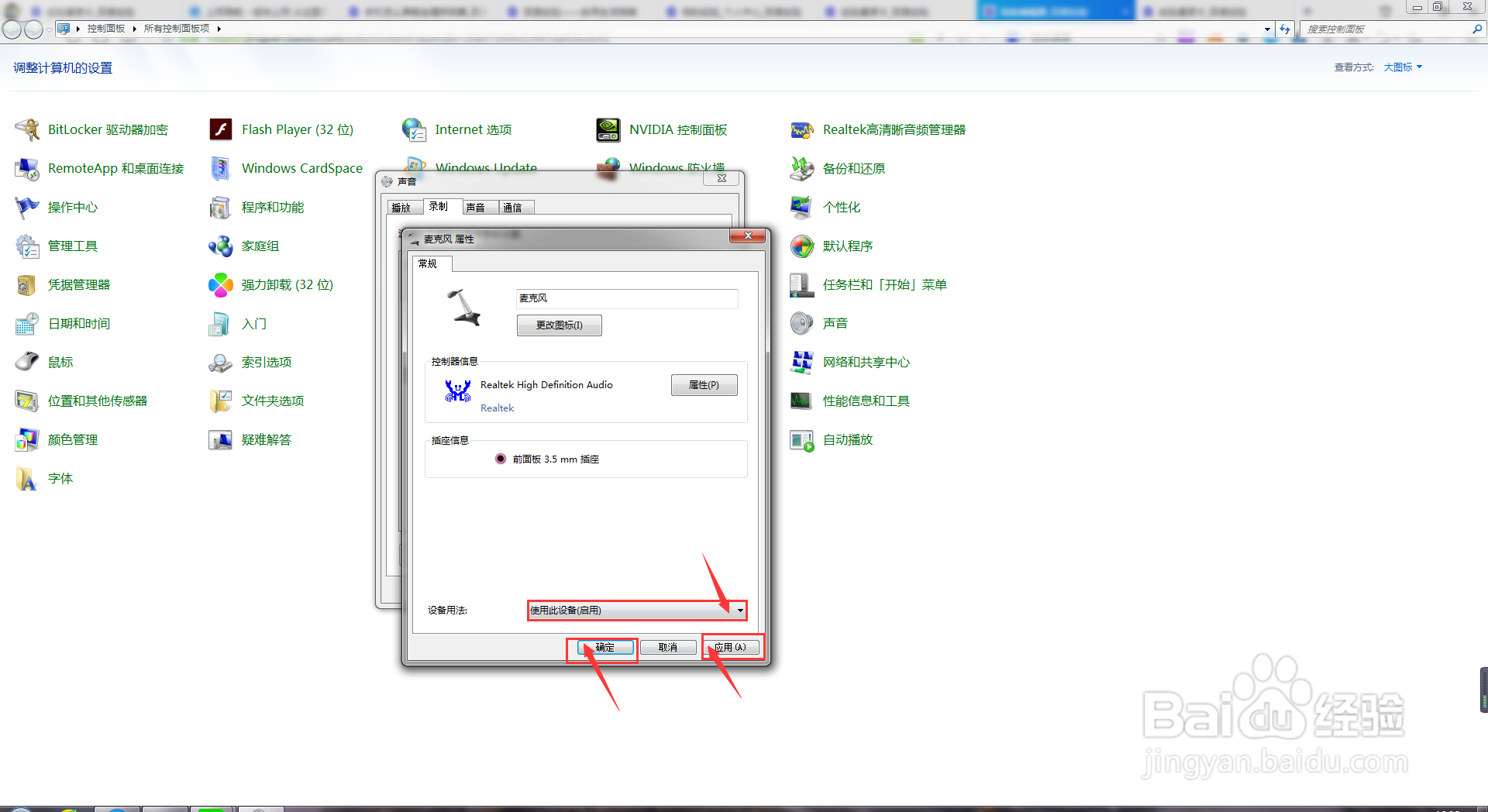Open 颜色管理 icon
1488x812 pixels.
tap(27, 439)
